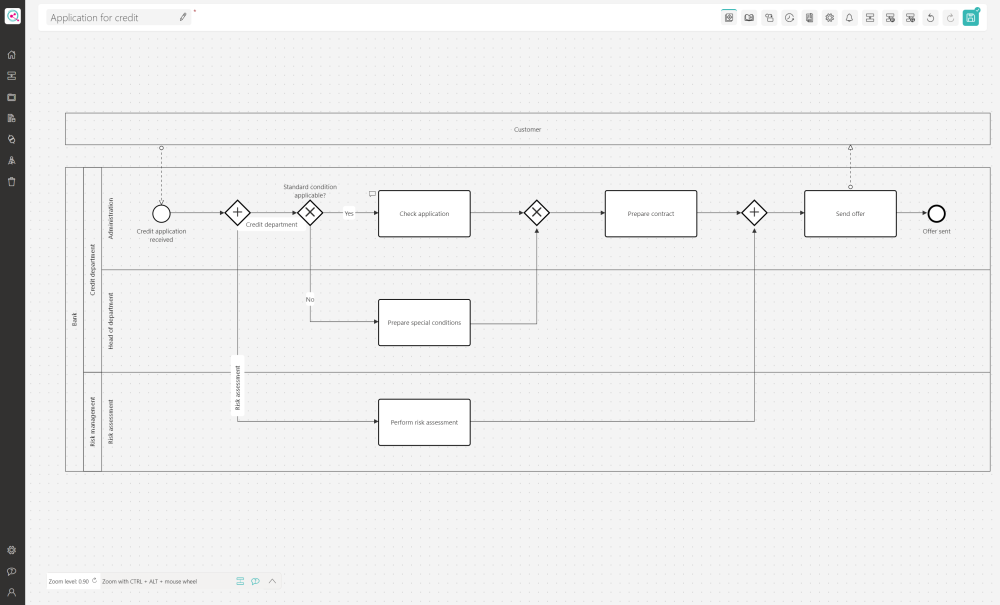The height and width of the screenshot is (605, 1000).
Task: Select the 'Prepare contract' task
Action: click(x=651, y=214)
